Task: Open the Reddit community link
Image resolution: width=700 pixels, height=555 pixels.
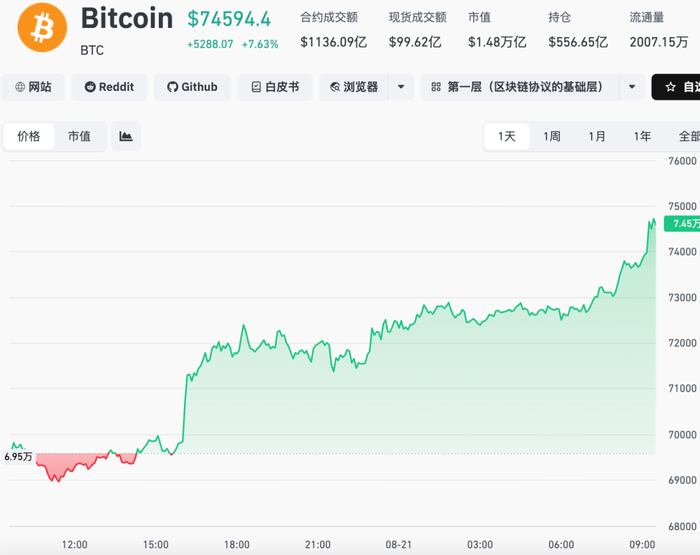Action: click(x=109, y=87)
